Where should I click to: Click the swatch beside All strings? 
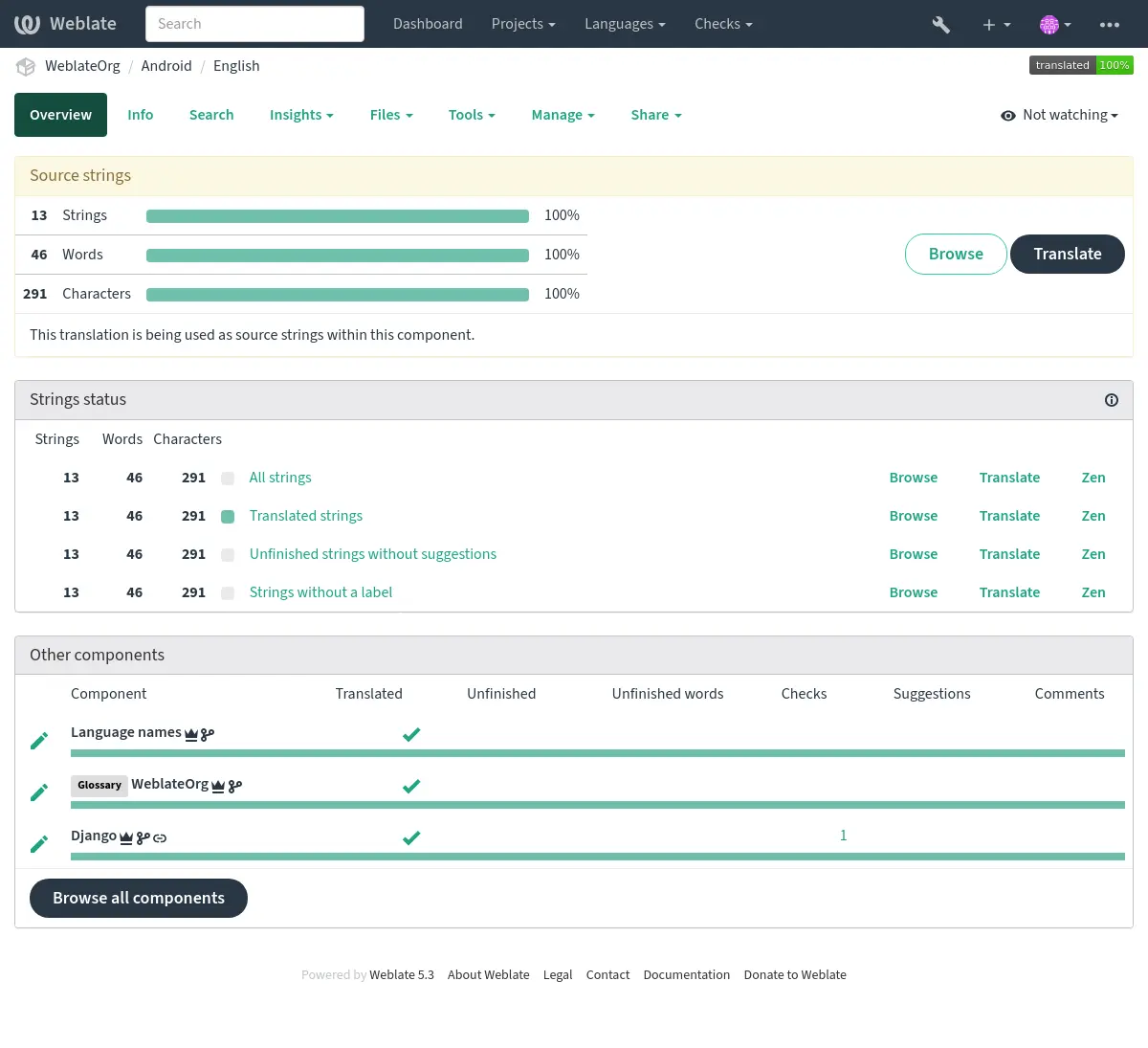click(228, 479)
